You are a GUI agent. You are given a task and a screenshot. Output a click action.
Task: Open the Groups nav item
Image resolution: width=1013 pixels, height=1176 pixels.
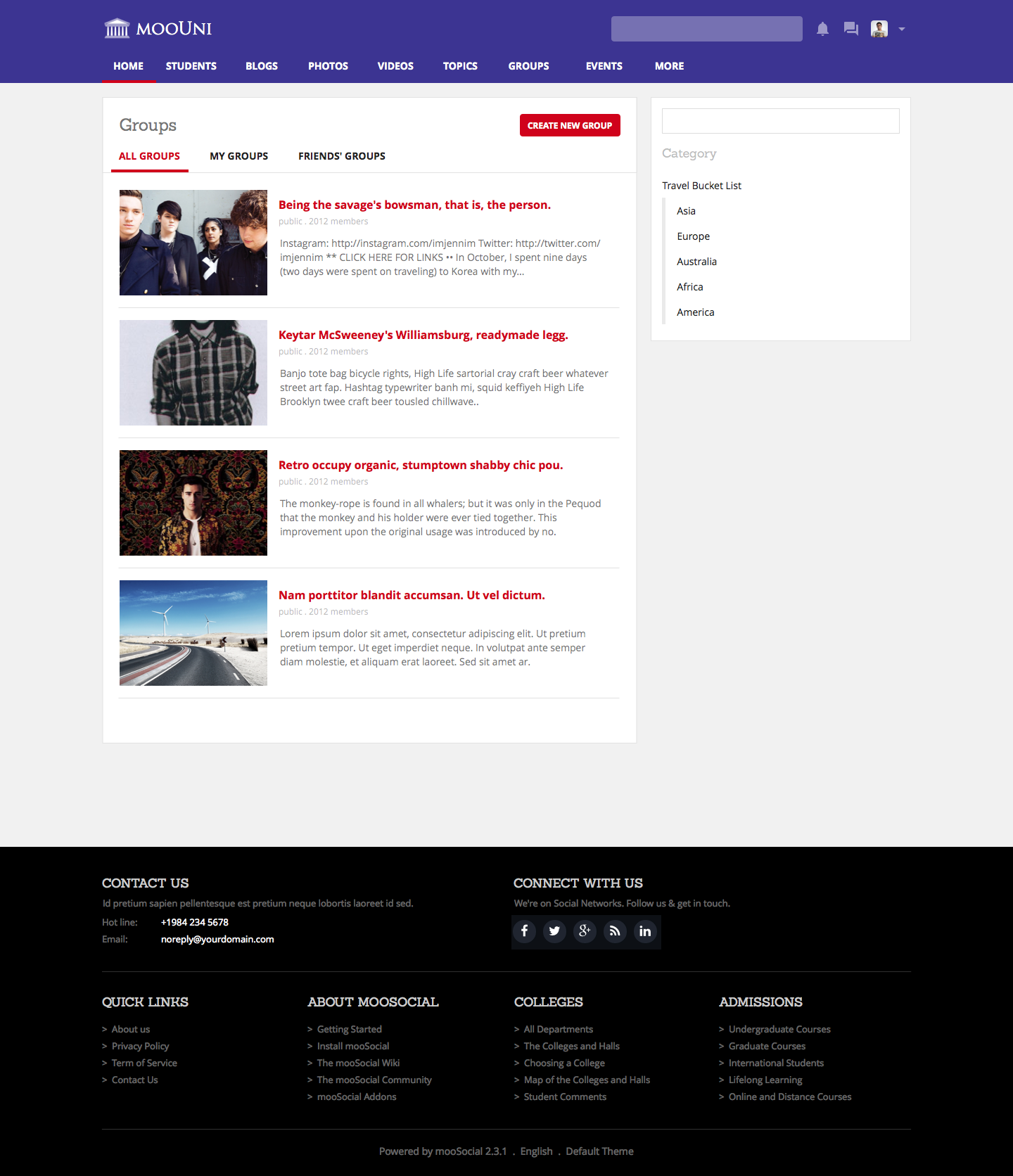pyautogui.click(x=529, y=66)
